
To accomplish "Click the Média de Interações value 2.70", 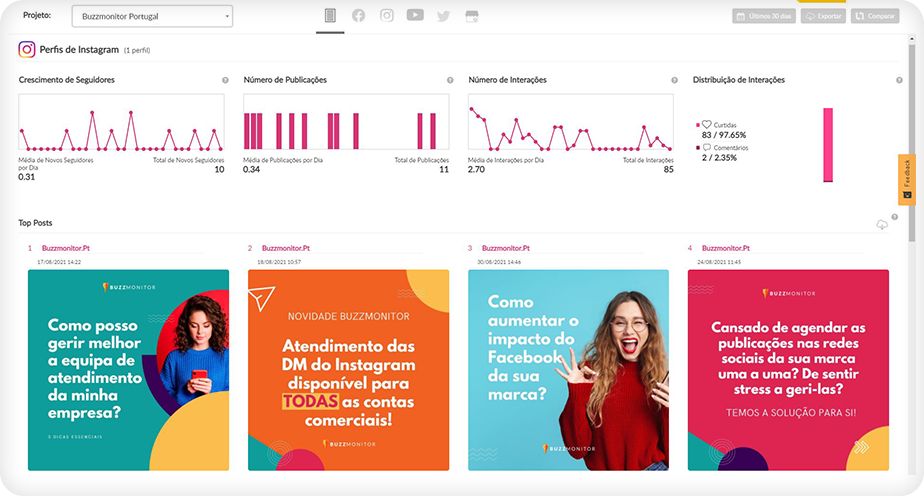I will 476,170.
